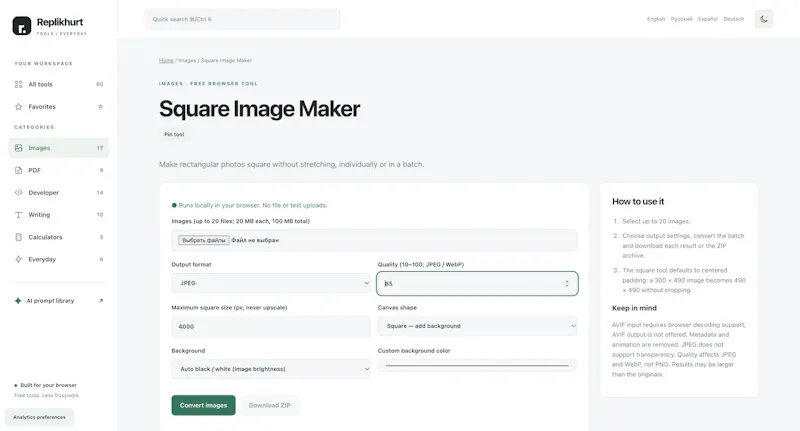This screenshot has width=800, height=431.
Task: Click the Writing text icon
Action: 18,215
